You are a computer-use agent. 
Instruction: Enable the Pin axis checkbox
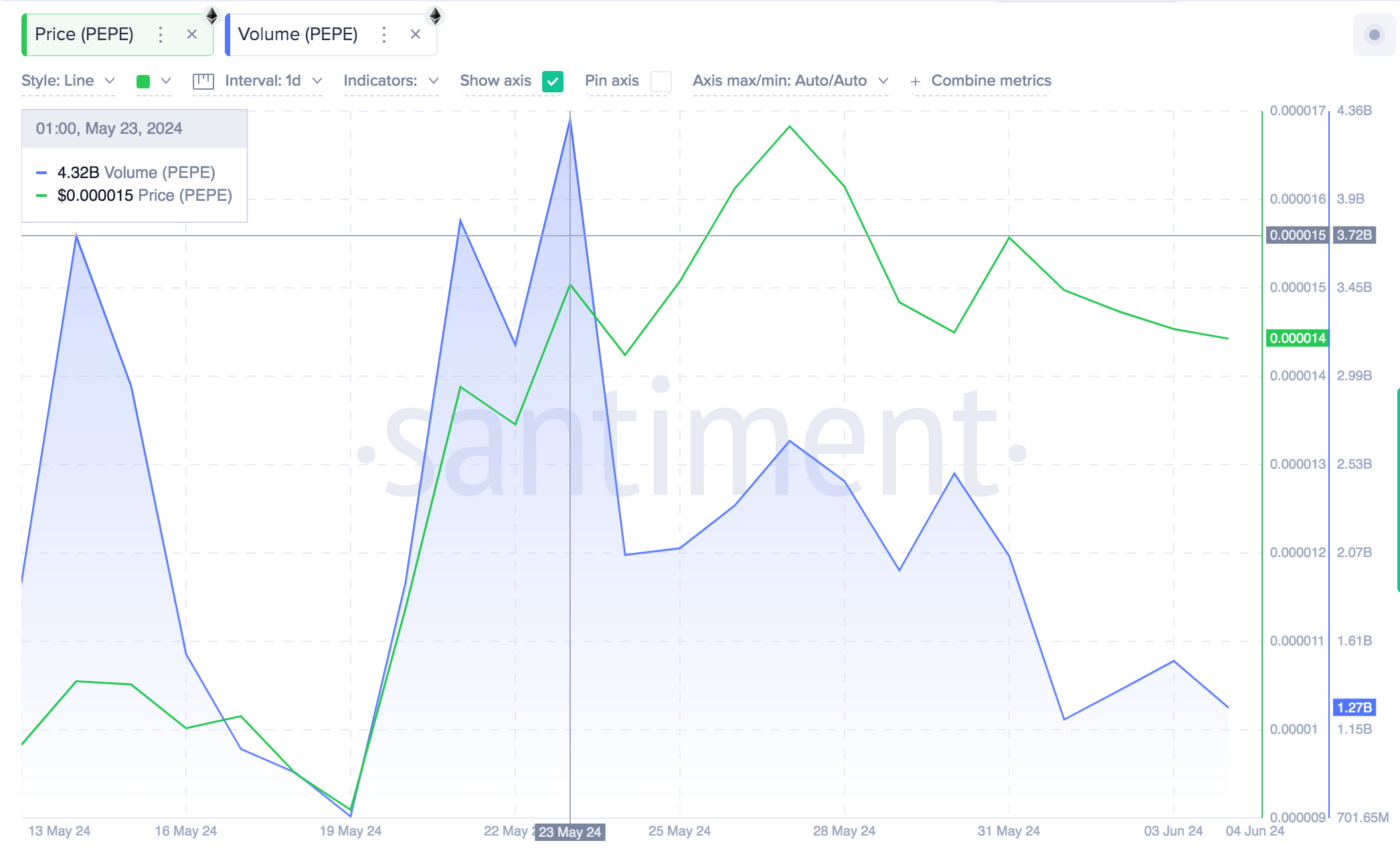point(660,81)
